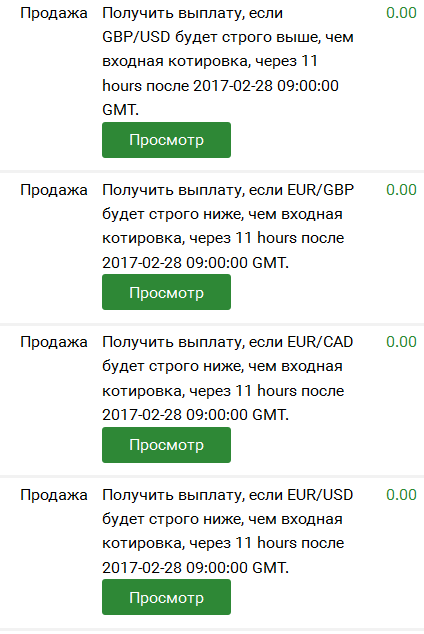Click 0.00 amount in GBP/USD row
424x634 pixels.
coord(401,13)
